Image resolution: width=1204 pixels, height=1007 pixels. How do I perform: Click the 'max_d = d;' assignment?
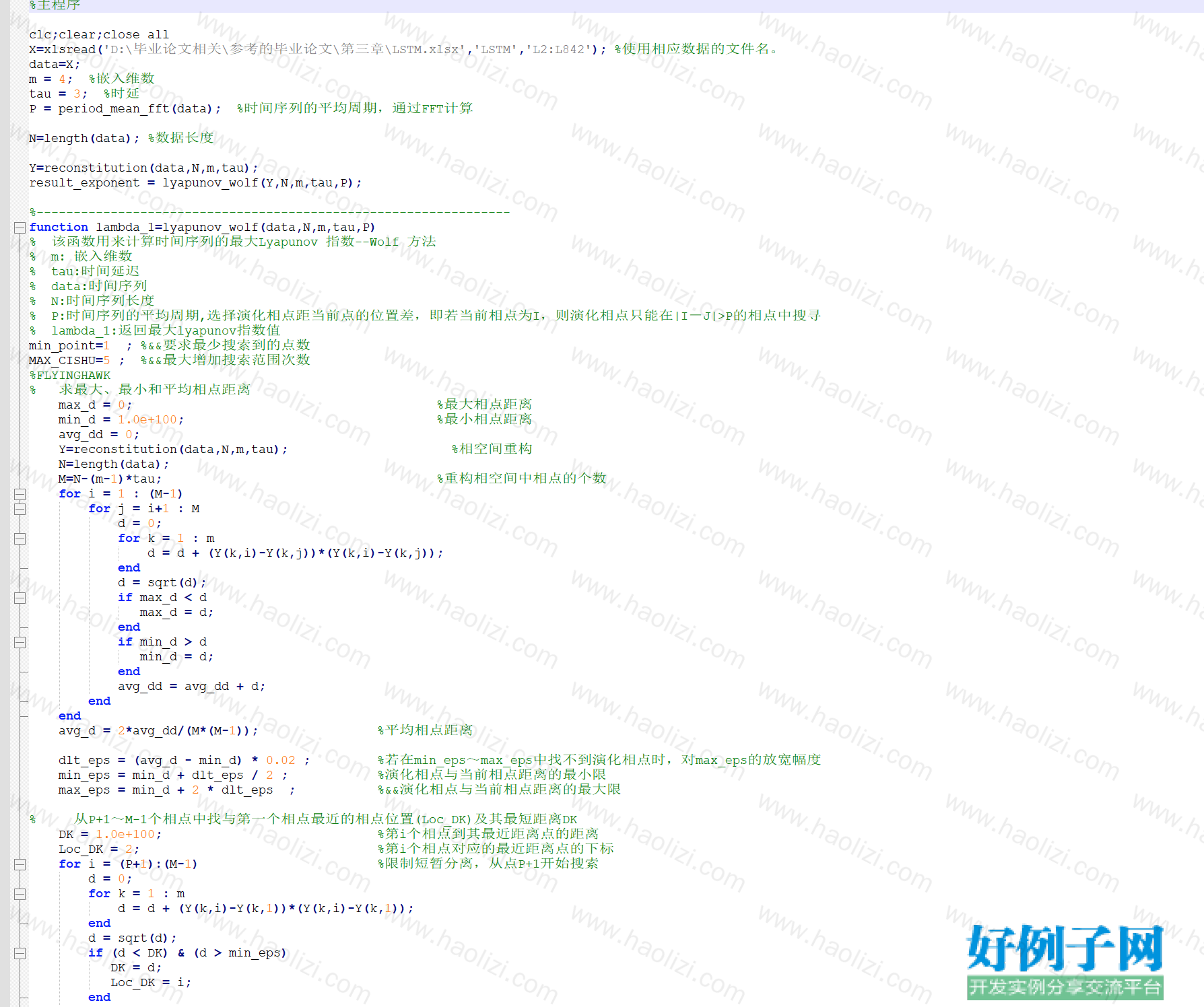[x=176, y=612]
